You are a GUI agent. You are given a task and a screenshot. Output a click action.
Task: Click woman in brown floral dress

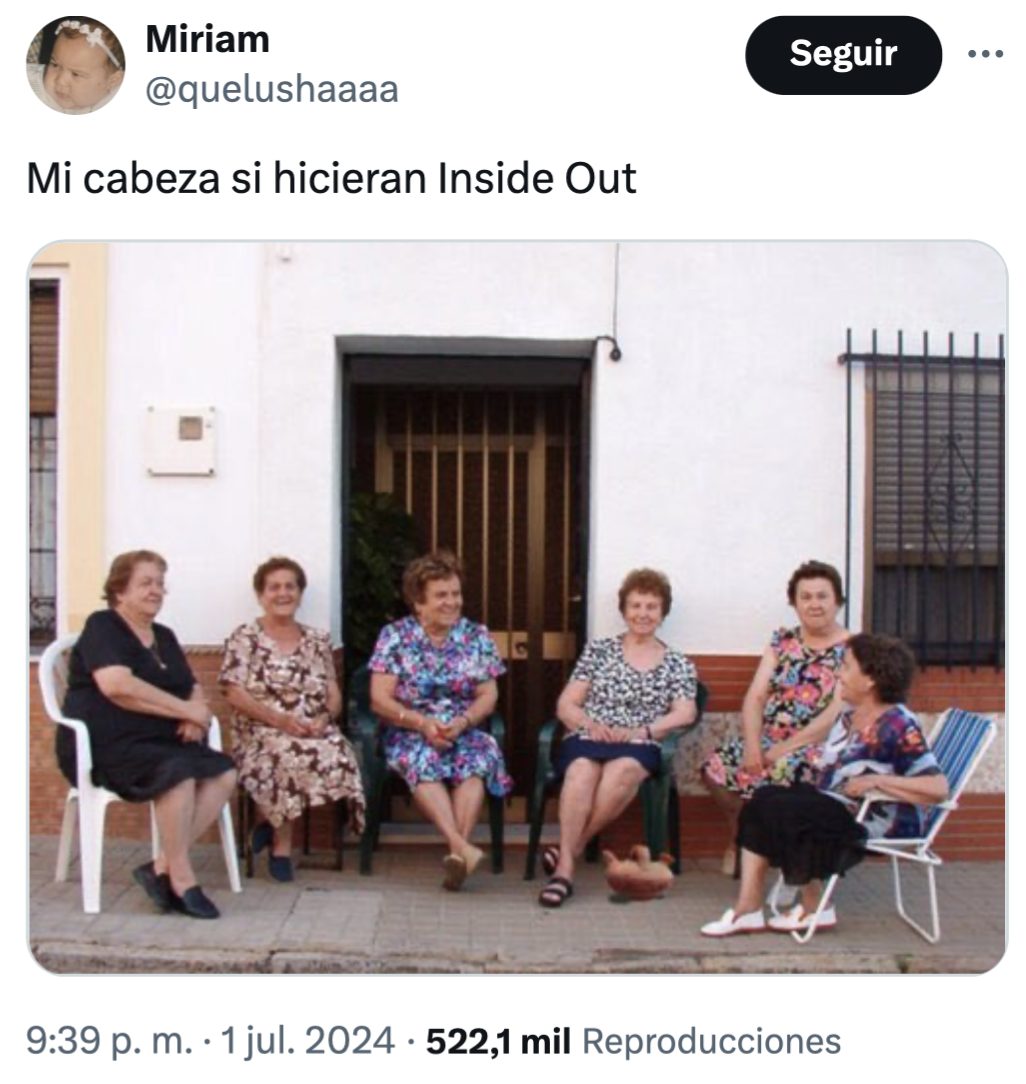click(x=288, y=716)
